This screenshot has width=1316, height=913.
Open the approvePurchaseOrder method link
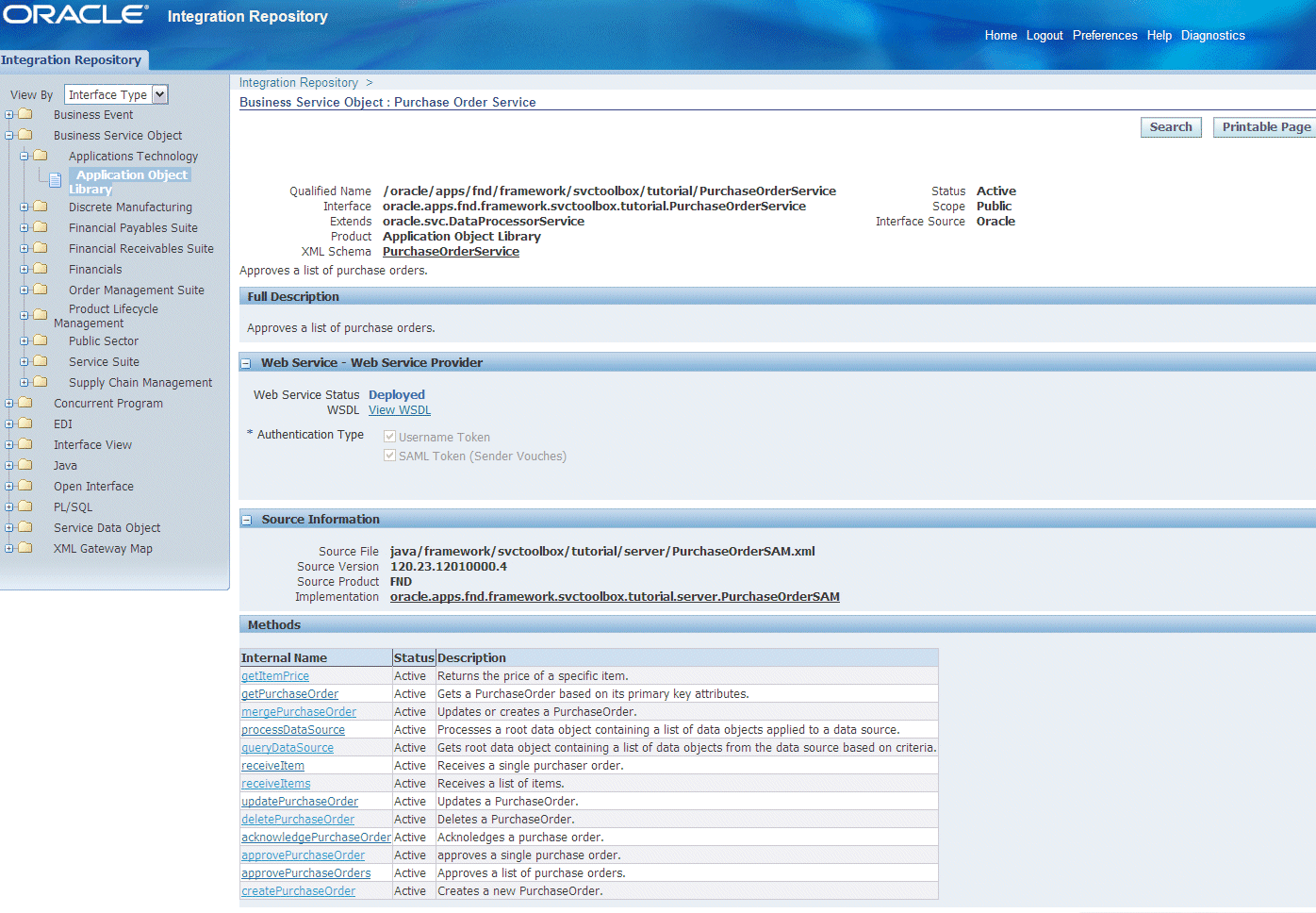[303, 855]
